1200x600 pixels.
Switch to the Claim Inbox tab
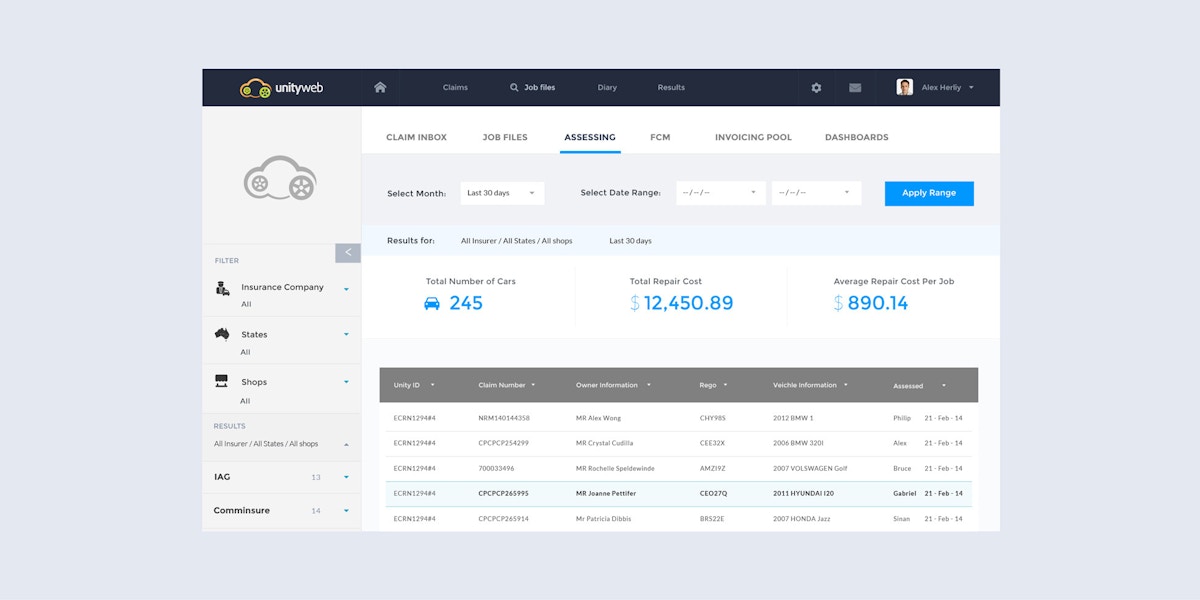(x=416, y=137)
